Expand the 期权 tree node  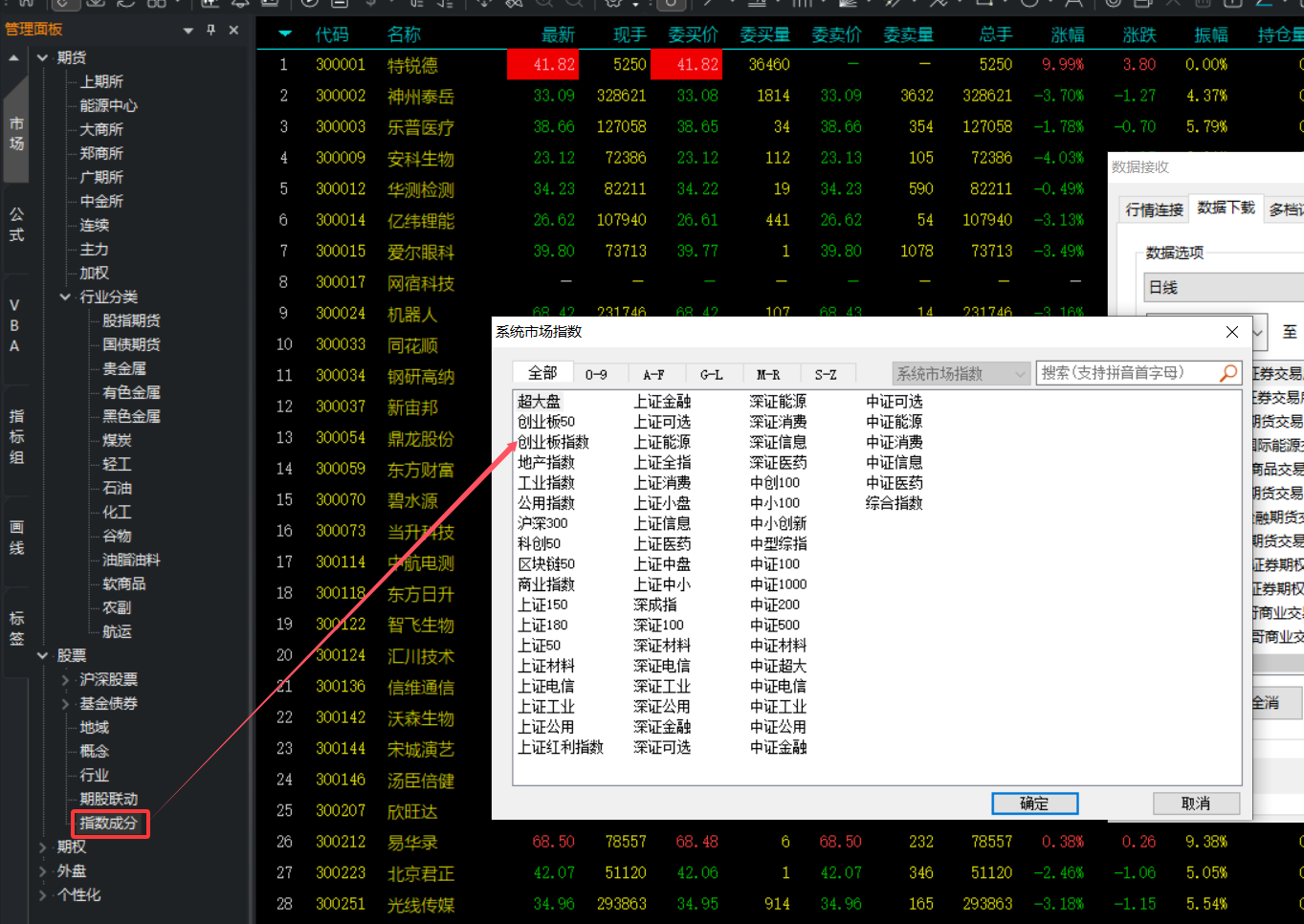[x=42, y=847]
